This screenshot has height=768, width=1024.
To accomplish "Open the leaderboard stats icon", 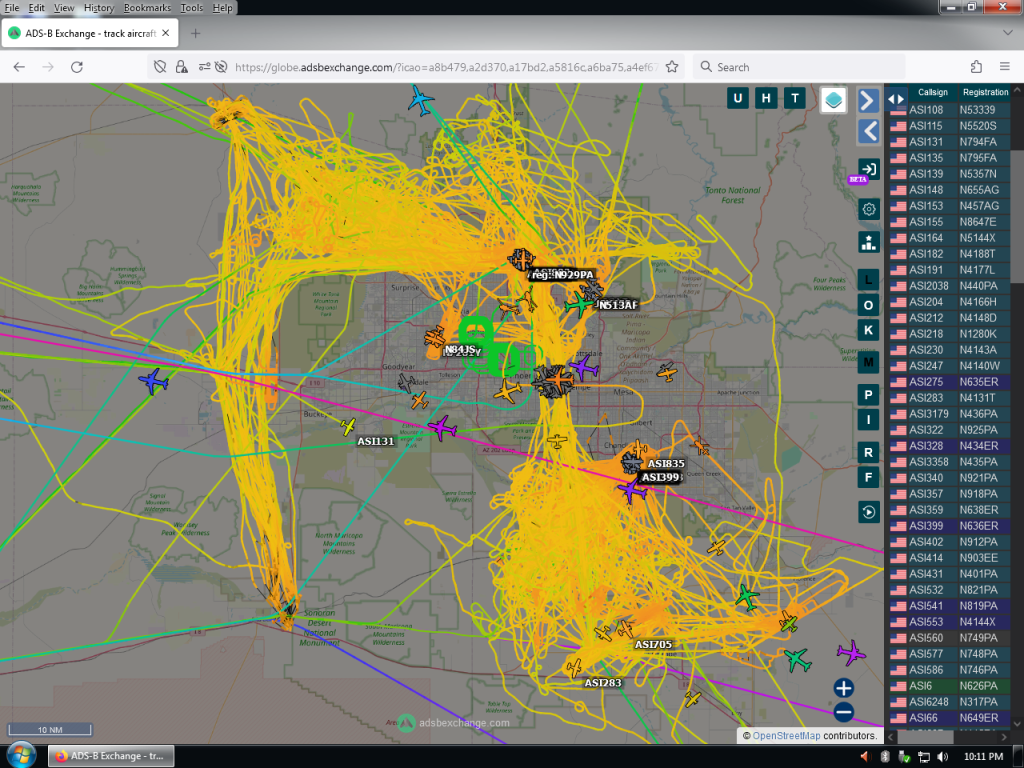I will tap(869, 242).
